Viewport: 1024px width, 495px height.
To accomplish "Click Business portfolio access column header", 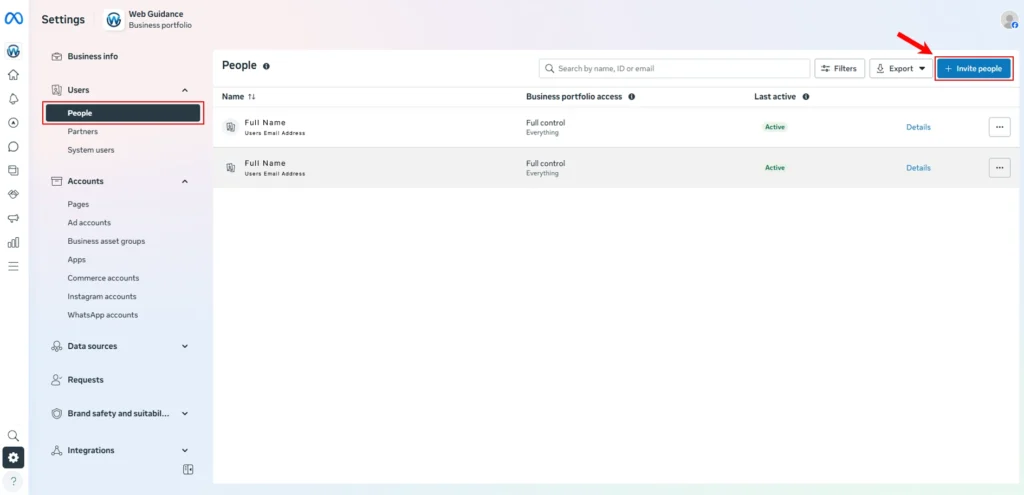I will tap(573, 97).
